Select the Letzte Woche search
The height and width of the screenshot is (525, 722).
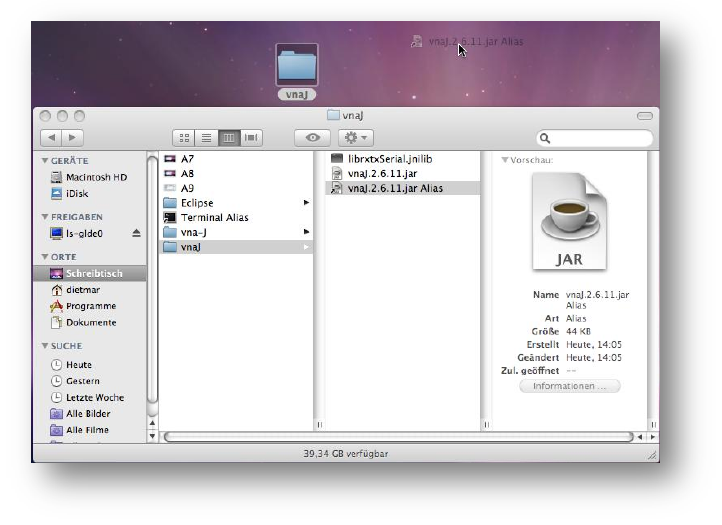point(87,397)
